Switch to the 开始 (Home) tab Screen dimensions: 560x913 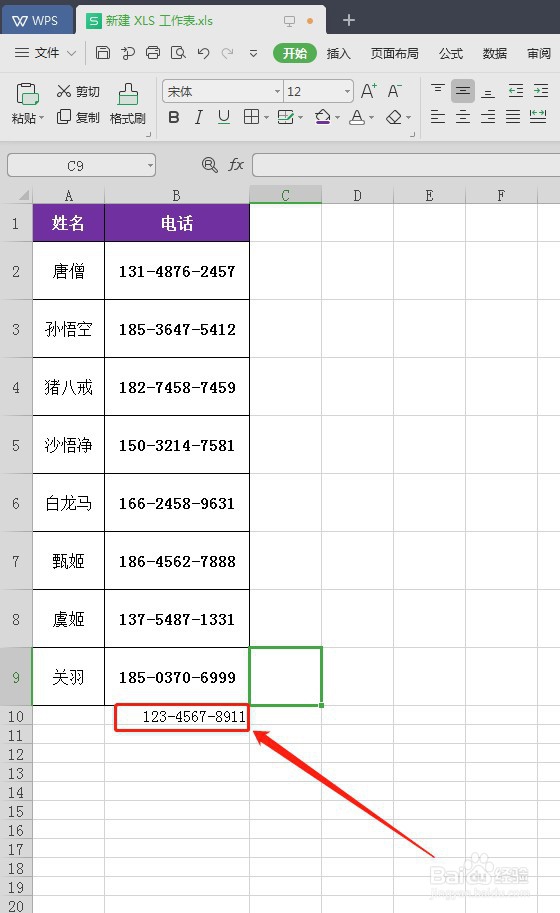point(295,54)
